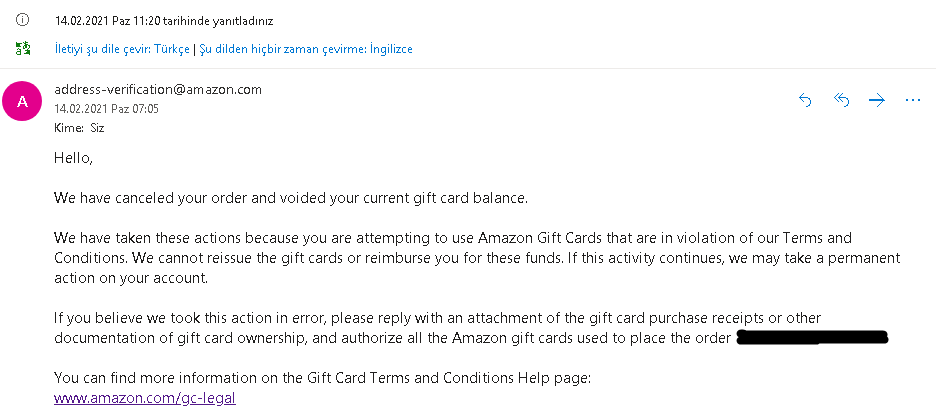936x413 pixels.
Task: Click the "We have canceled your order" sentence
Action: pos(290,198)
